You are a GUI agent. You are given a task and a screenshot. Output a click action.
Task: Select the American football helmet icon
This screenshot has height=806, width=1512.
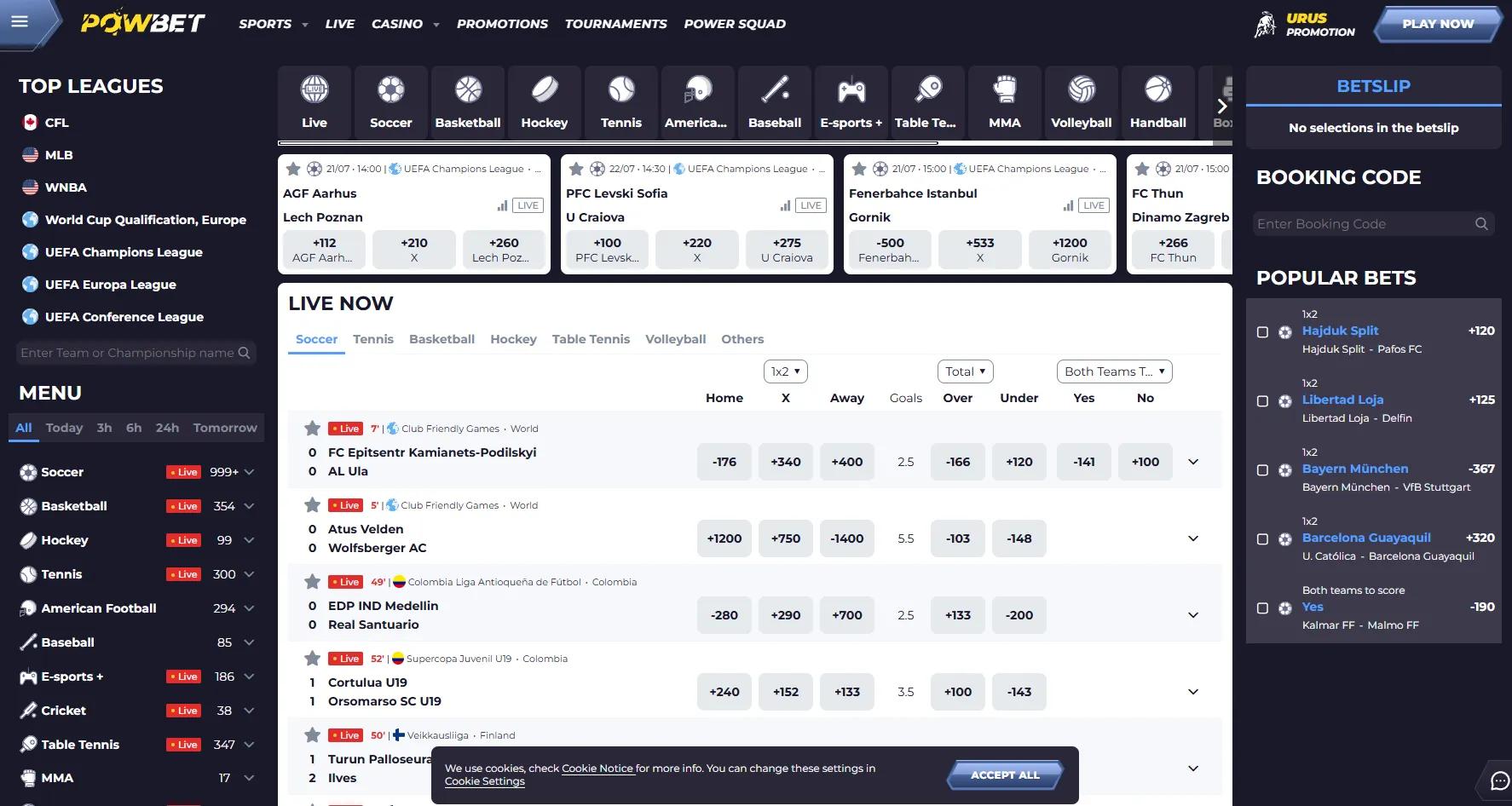click(x=698, y=89)
